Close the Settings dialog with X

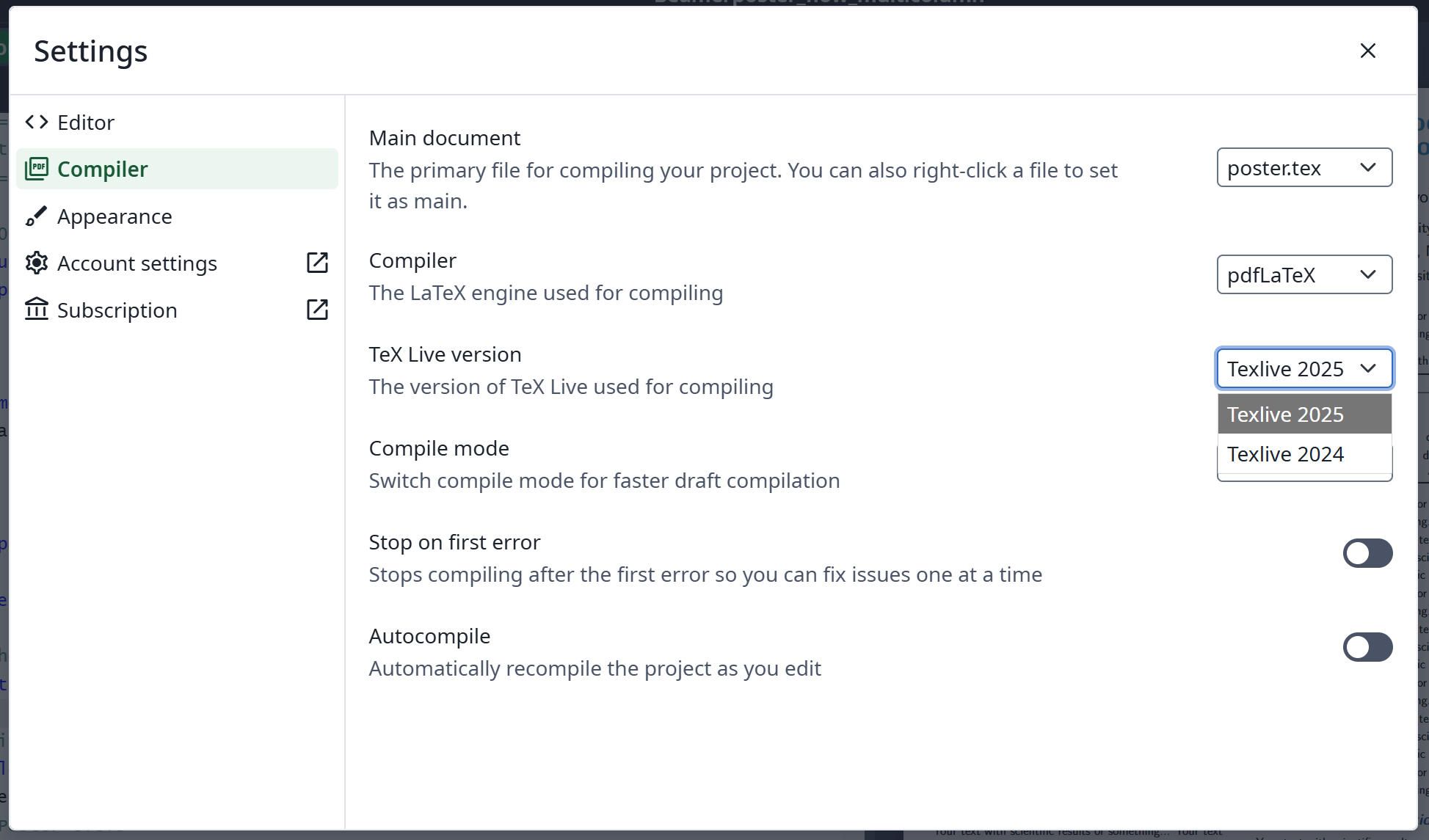pyautogui.click(x=1367, y=51)
